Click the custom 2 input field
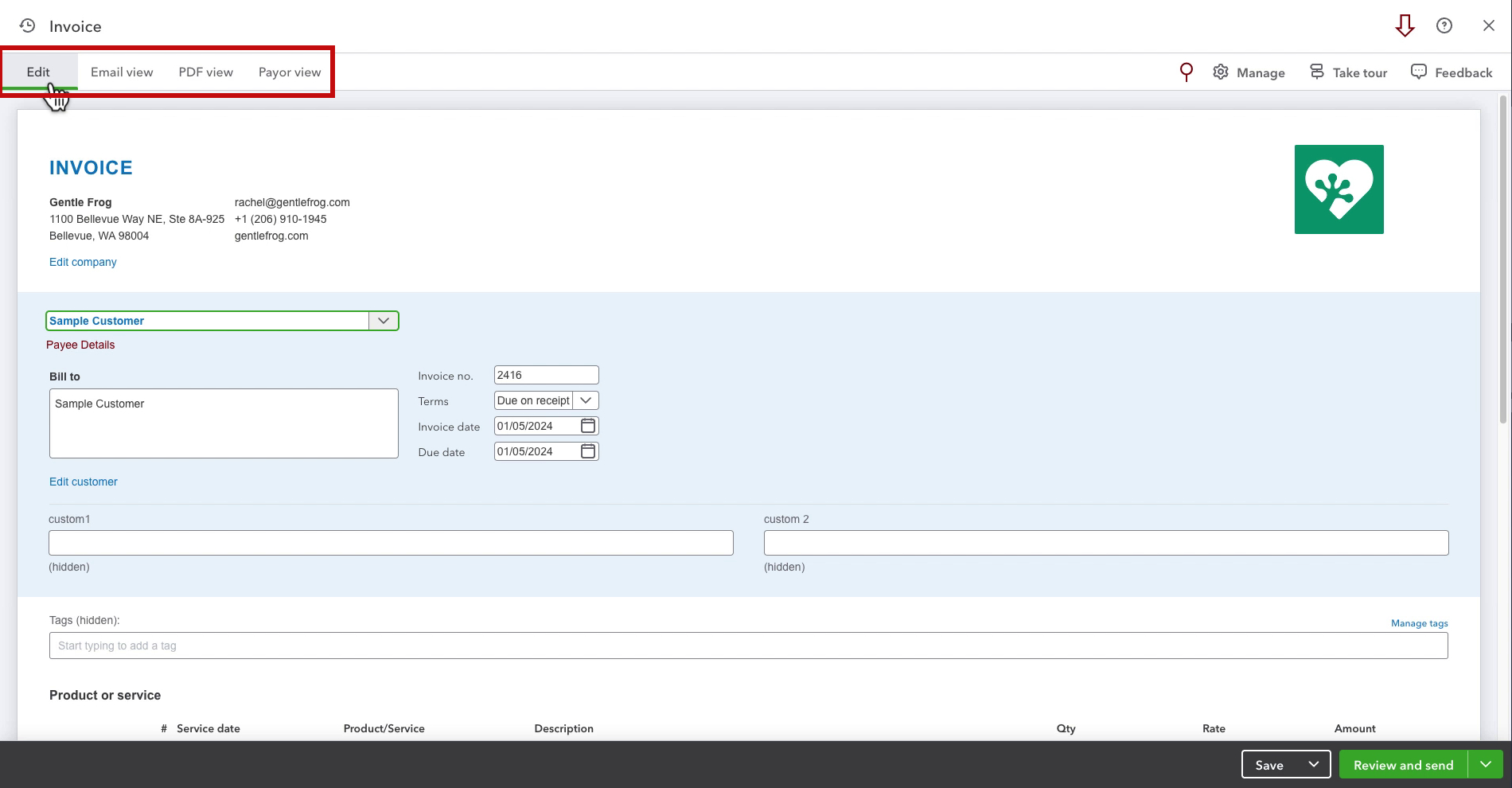The width and height of the screenshot is (1512, 788). point(1106,543)
